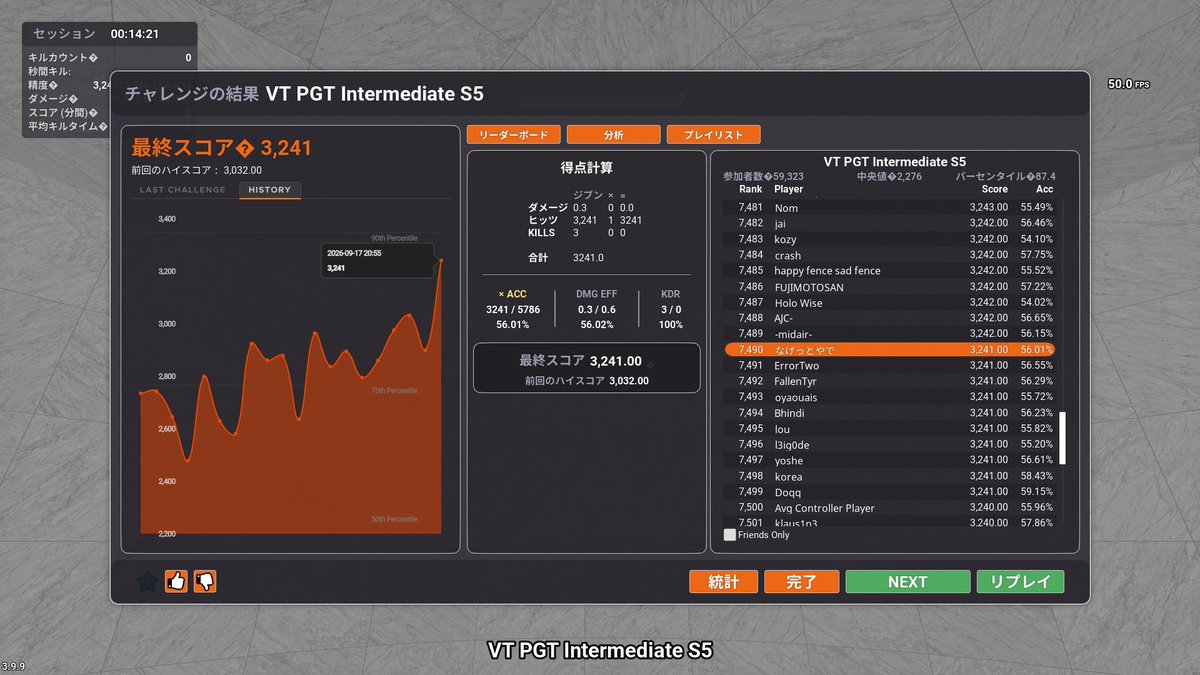
Task: Open the プレイリスト tab
Action: [x=714, y=134]
